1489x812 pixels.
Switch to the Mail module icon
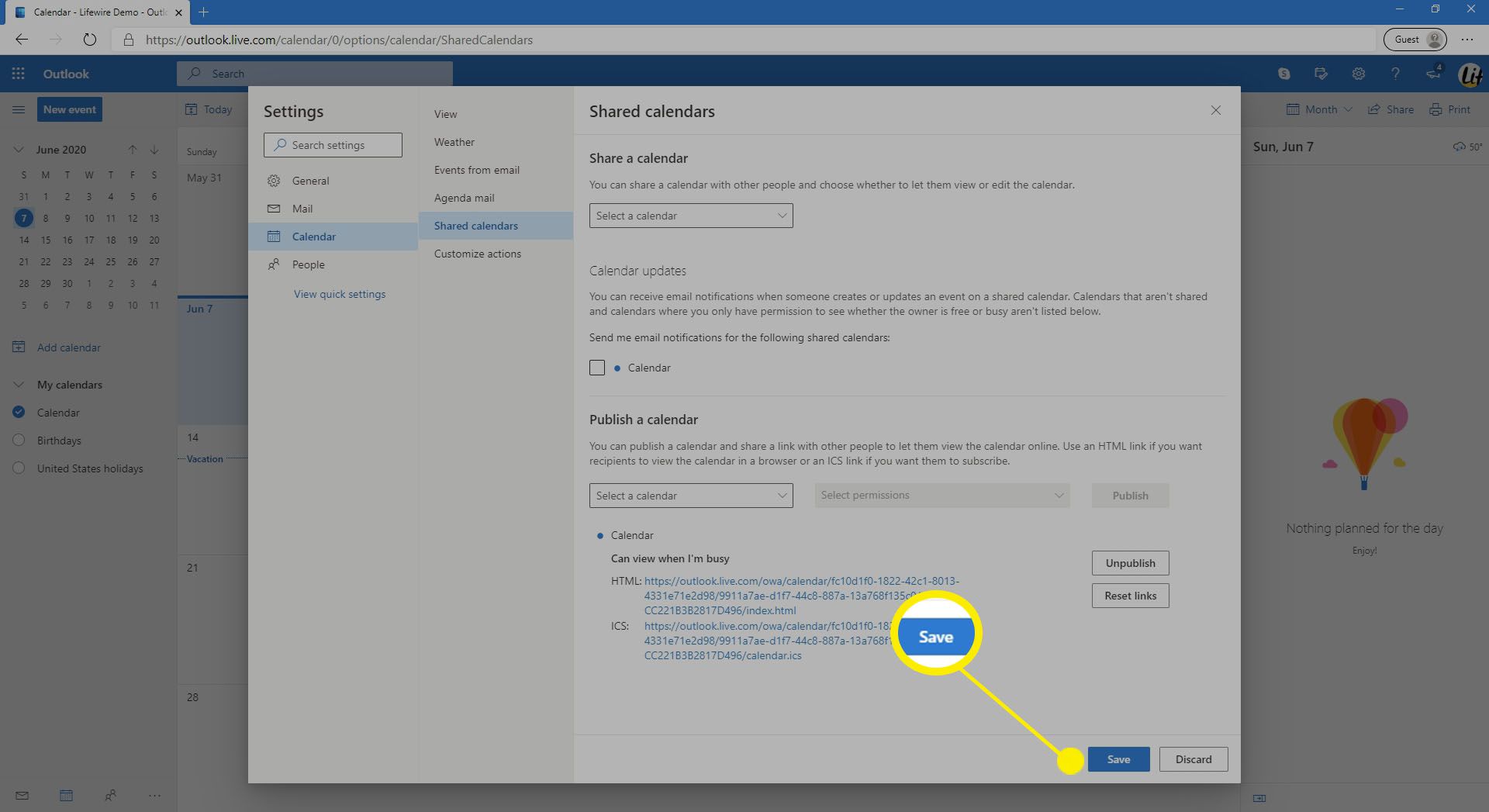(x=22, y=796)
